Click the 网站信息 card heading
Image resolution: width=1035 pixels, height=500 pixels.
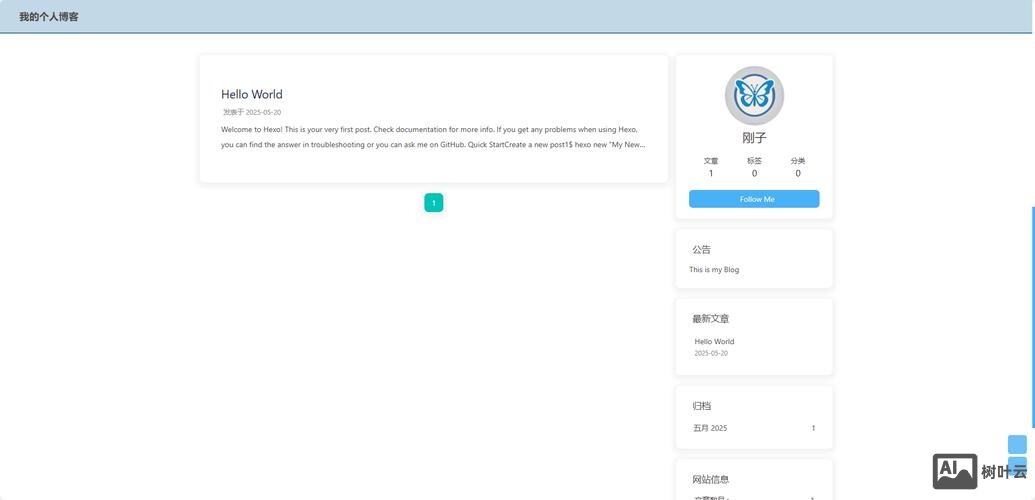pos(710,480)
